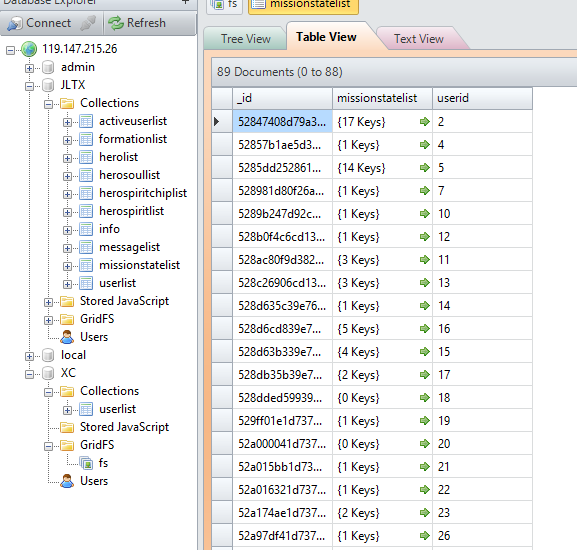Click the missionstatelist collection table icon
This screenshot has height=550, width=577.
pos(86,265)
